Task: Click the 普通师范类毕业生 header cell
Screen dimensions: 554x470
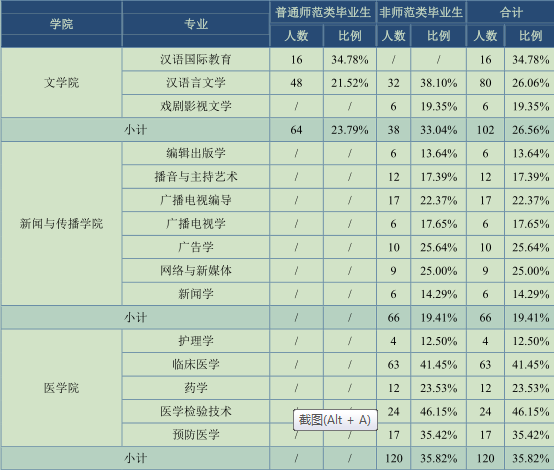Action: [x=323, y=12]
